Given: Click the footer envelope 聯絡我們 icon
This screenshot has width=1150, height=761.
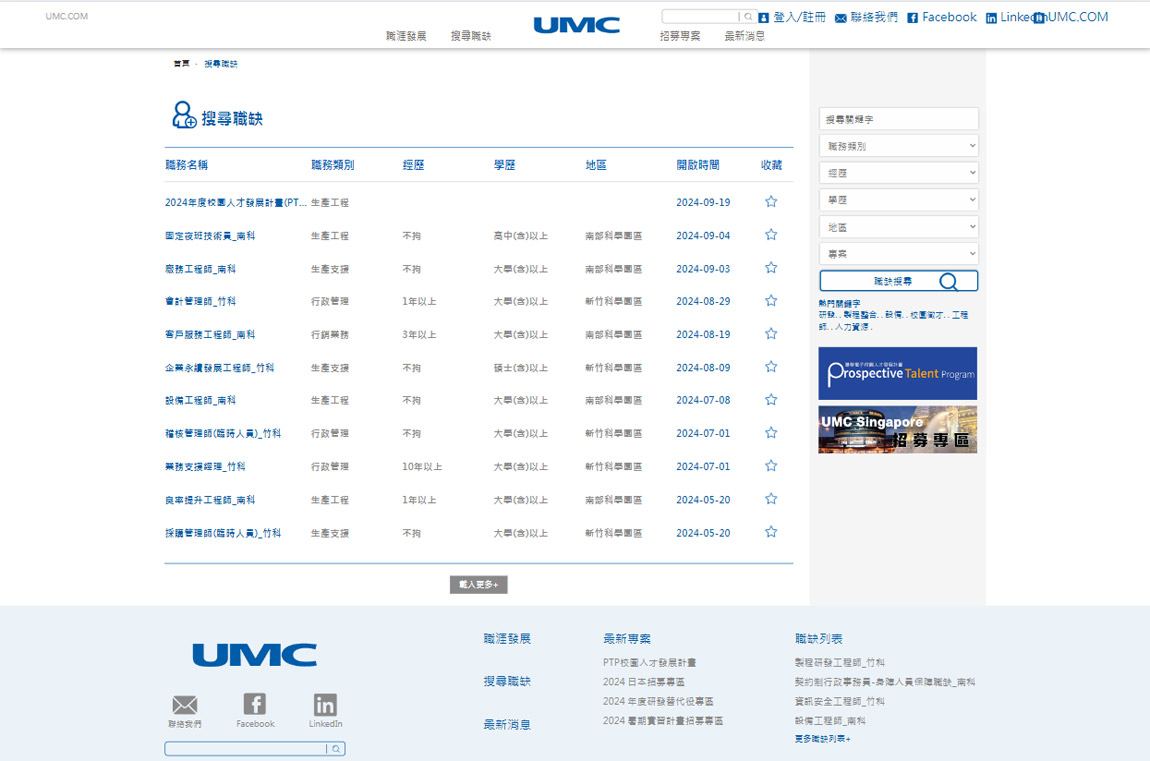Looking at the screenshot, I should pyautogui.click(x=185, y=705).
